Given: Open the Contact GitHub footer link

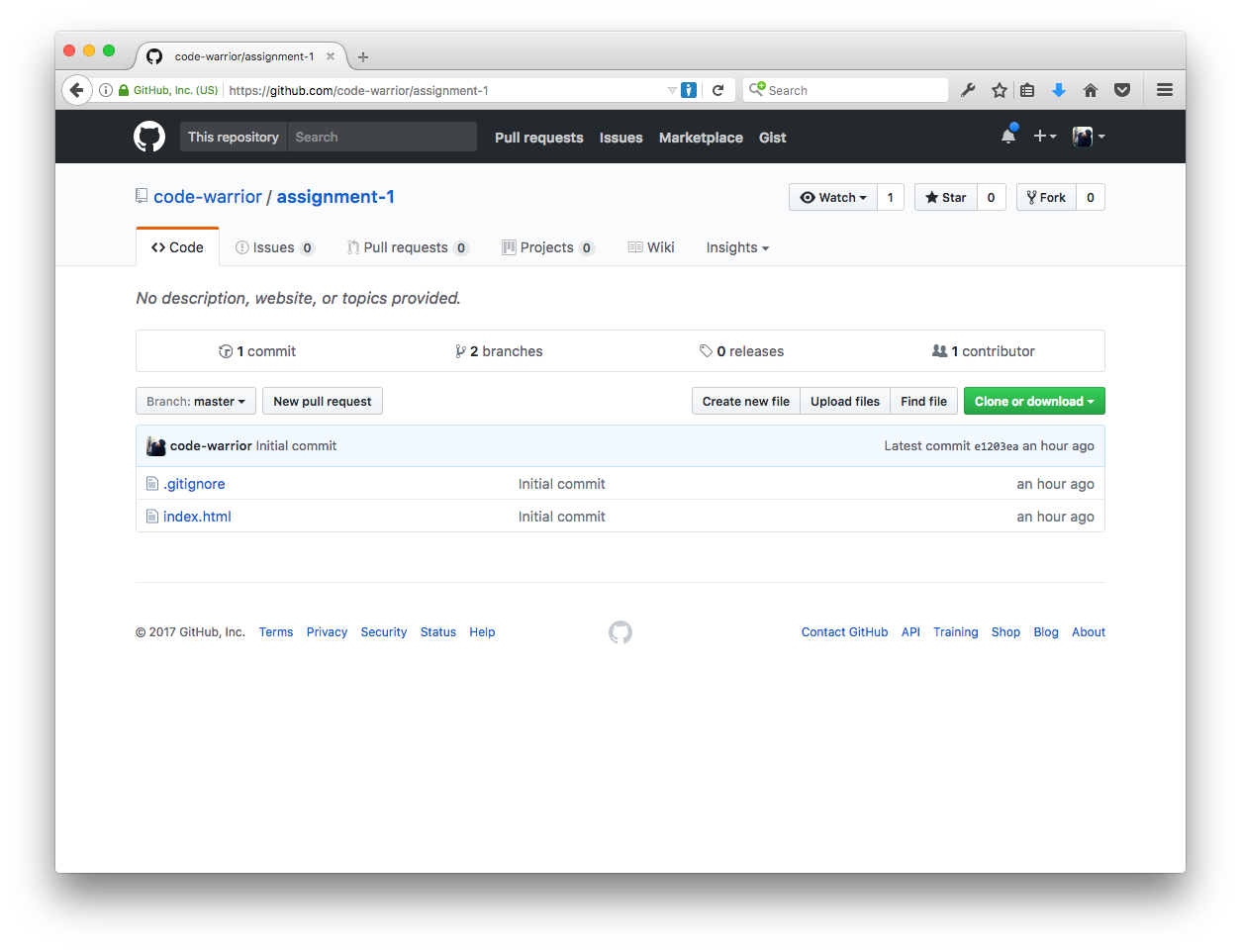Looking at the screenshot, I should coord(844,632).
